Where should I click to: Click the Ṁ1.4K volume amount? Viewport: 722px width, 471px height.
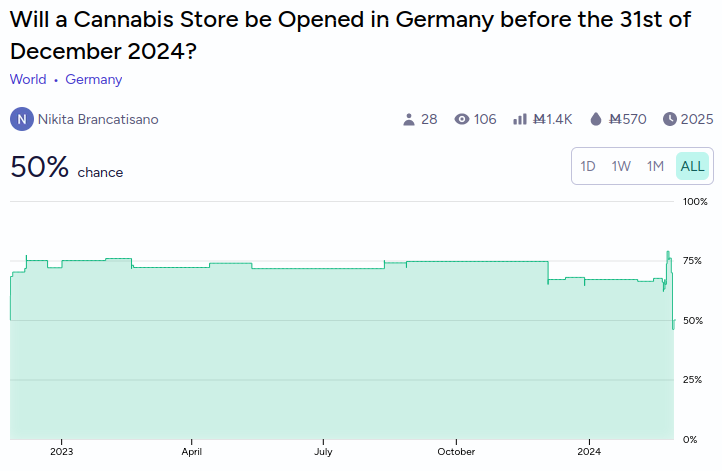point(553,119)
